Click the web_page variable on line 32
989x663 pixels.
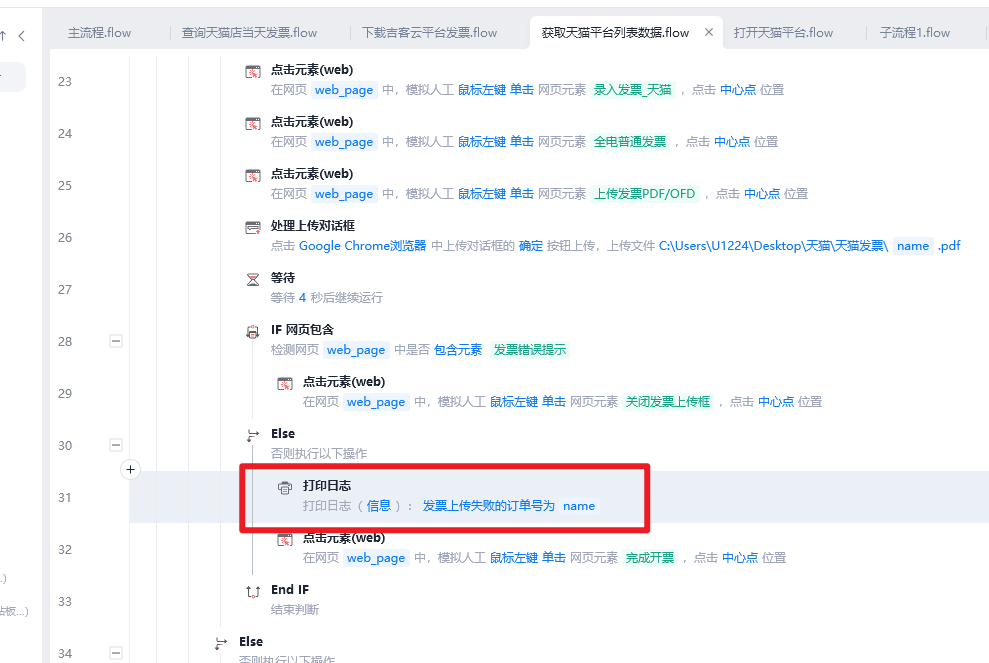tap(376, 558)
